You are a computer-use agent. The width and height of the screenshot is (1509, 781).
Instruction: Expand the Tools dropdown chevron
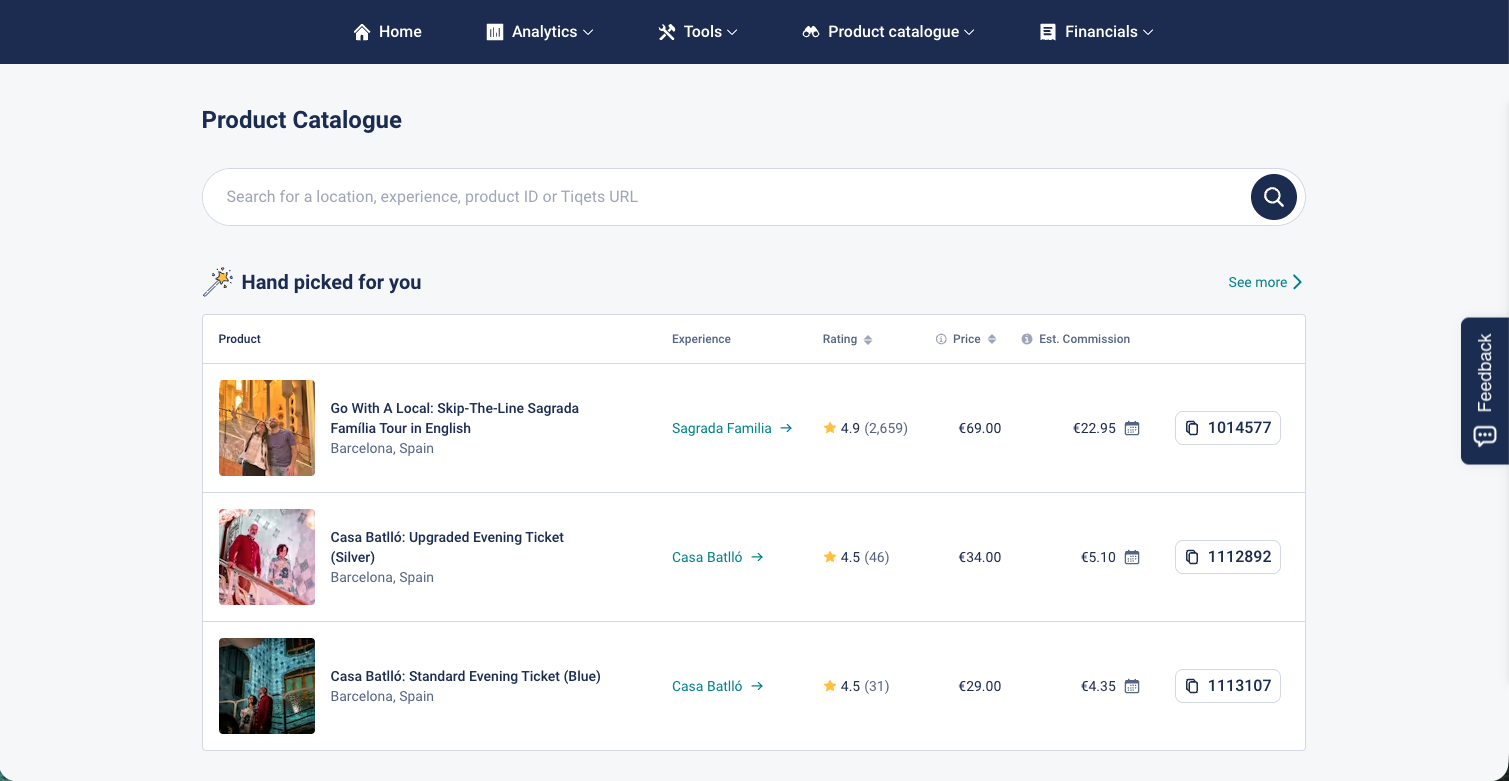[x=732, y=32]
